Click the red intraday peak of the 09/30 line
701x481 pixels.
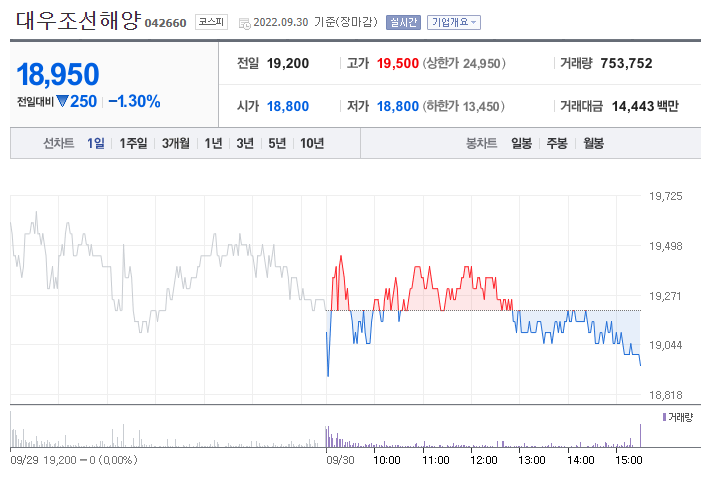pyautogui.click(x=341, y=257)
